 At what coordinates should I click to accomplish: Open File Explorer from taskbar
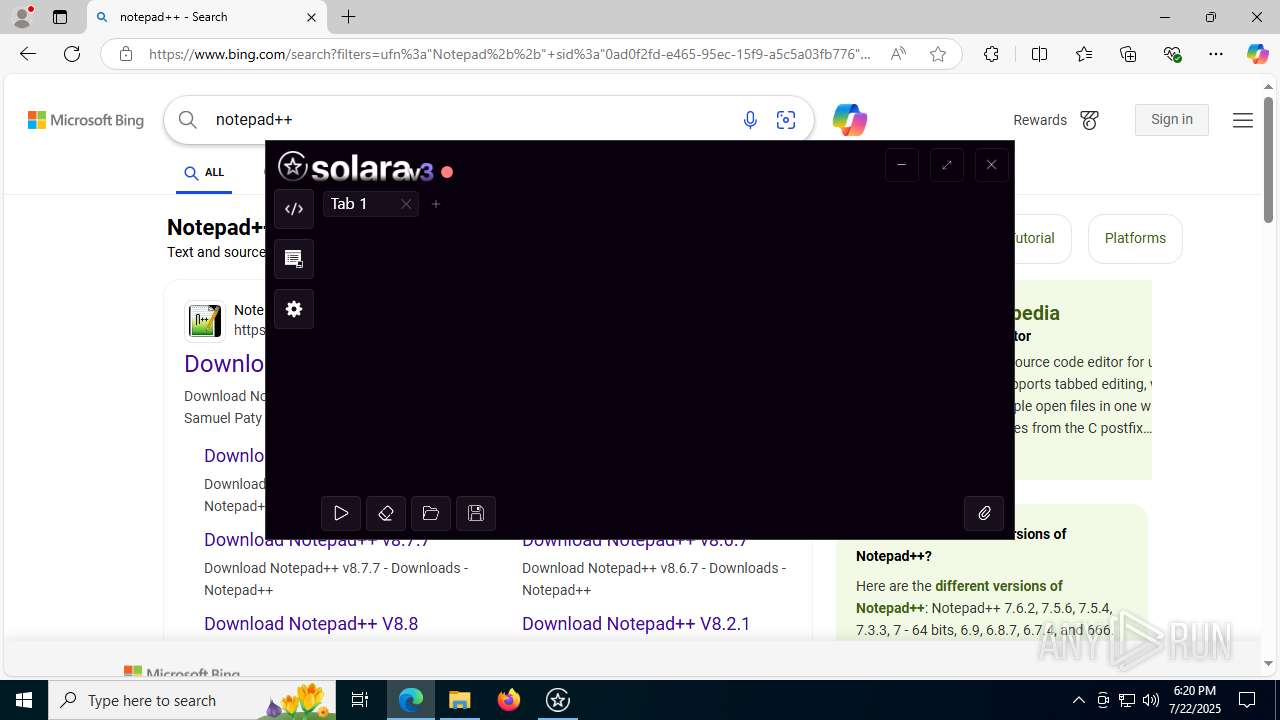(x=460, y=700)
